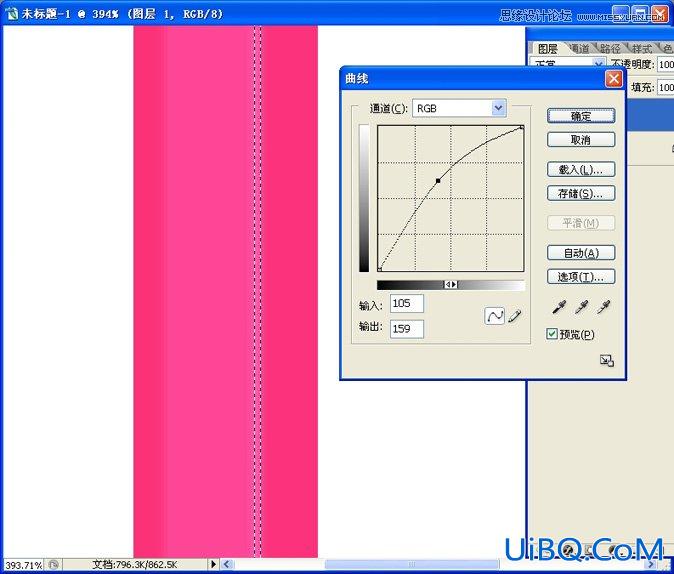Click the enlarge curve grid icon
The height and width of the screenshot is (574, 674).
[607, 360]
